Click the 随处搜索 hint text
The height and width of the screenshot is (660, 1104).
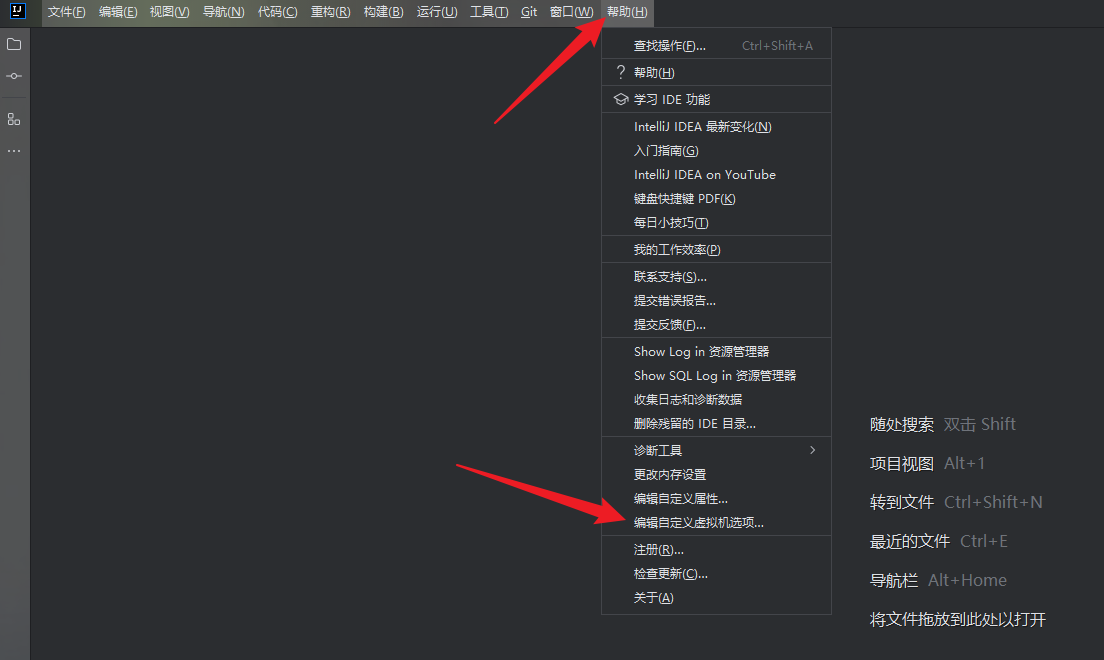point(902,424)
